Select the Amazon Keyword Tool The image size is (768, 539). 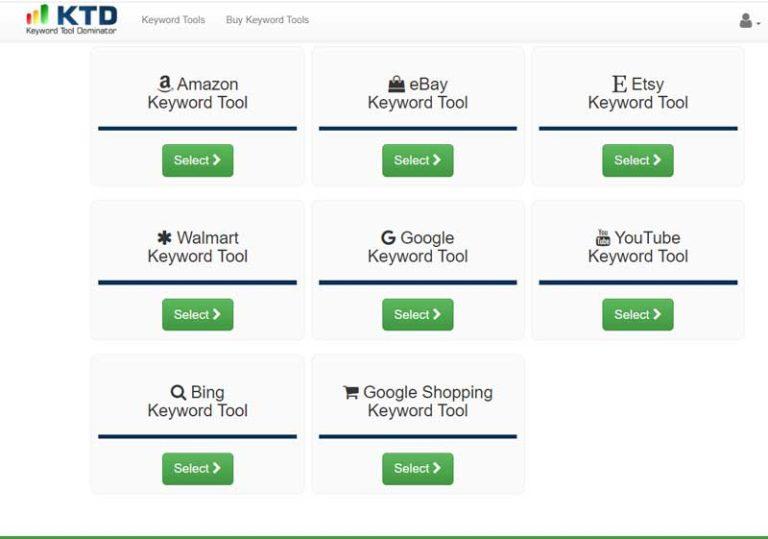(197, 160)
